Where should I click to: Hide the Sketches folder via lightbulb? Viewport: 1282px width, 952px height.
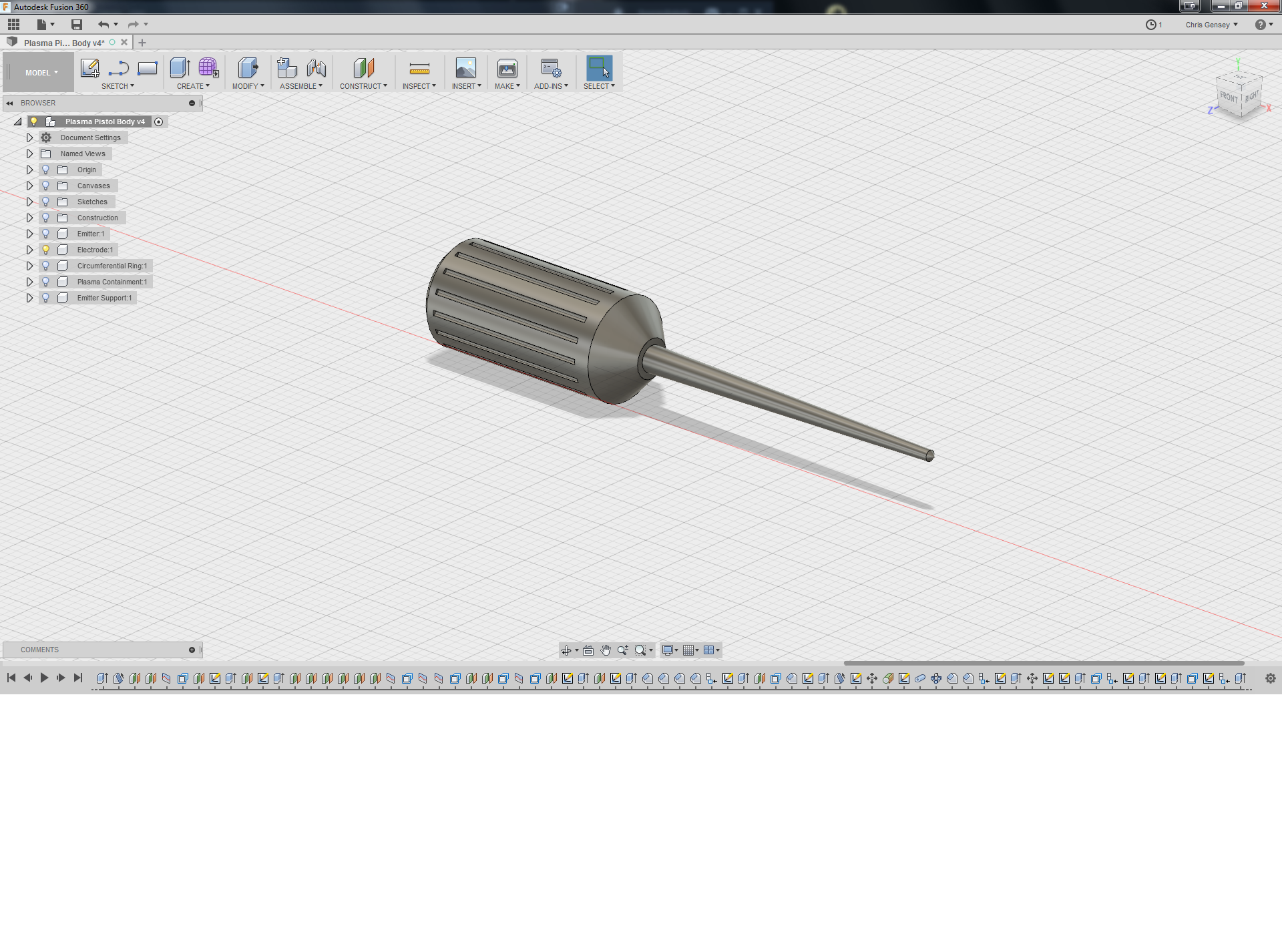45,202
